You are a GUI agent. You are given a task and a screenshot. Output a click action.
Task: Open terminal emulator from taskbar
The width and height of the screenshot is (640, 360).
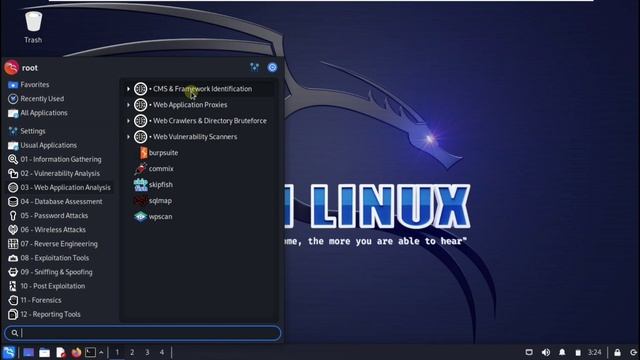91,352
